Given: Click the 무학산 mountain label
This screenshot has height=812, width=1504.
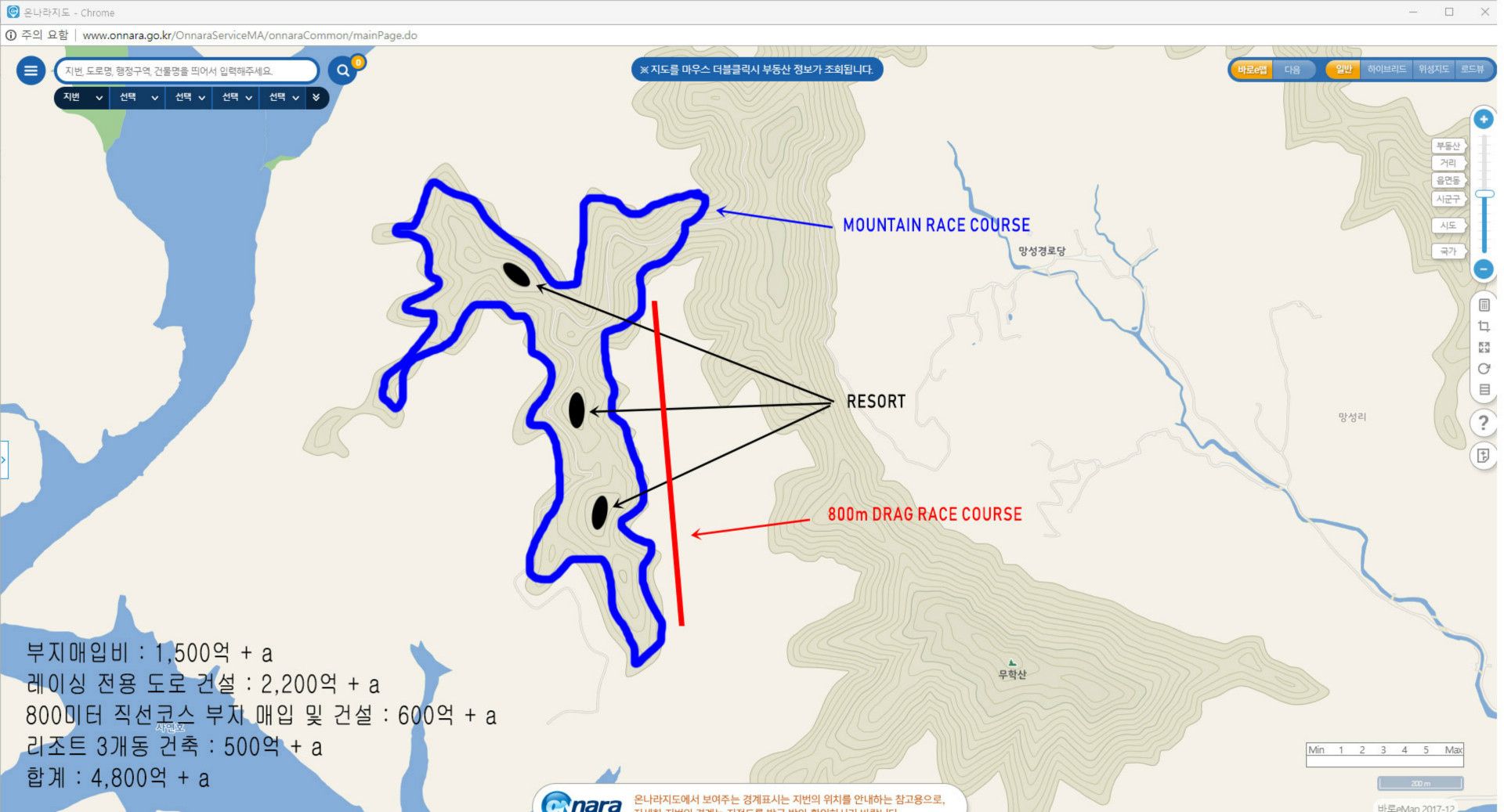Looking at the screenshot, I should (1012, 673).
